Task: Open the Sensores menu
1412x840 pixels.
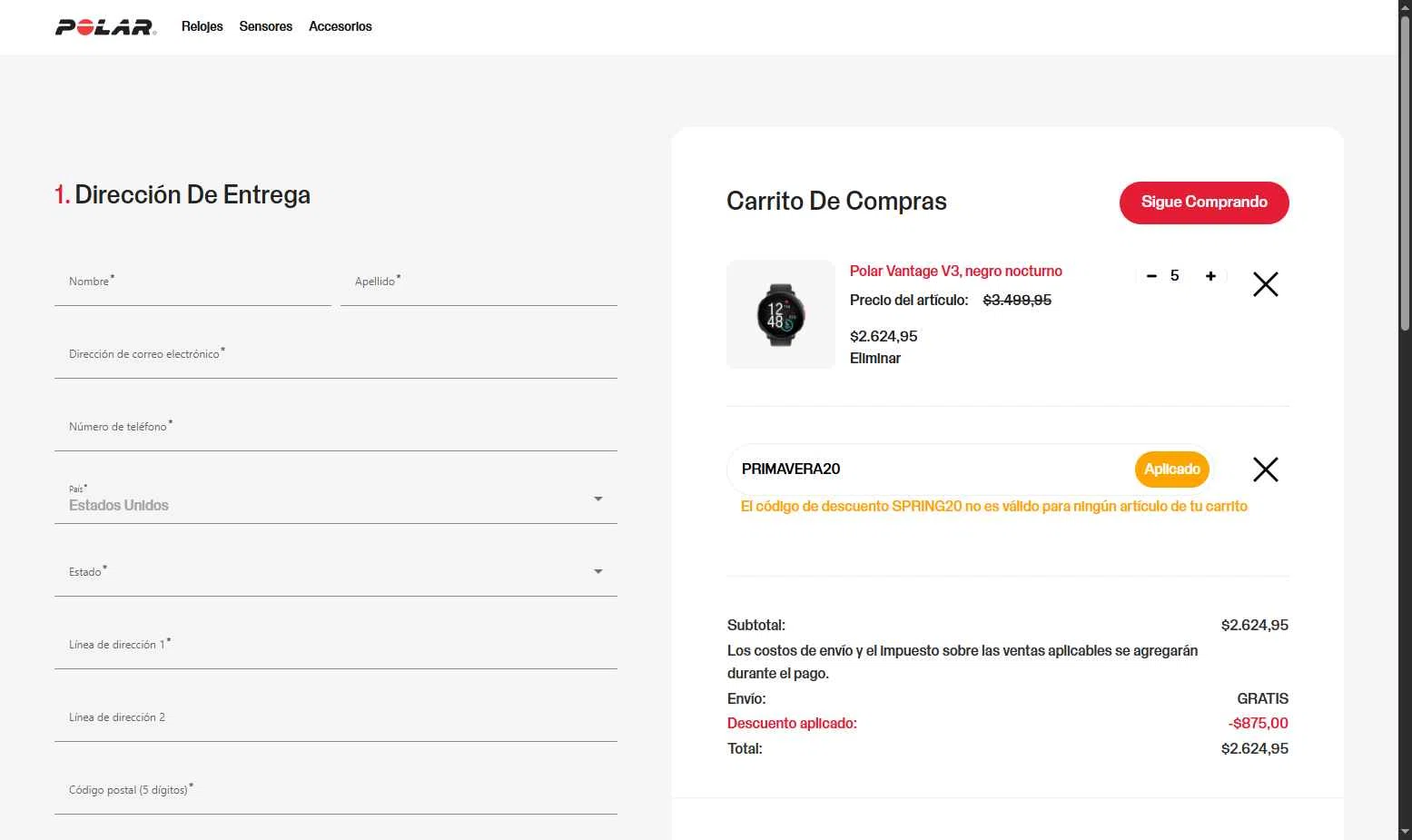Action: [266, 26]
